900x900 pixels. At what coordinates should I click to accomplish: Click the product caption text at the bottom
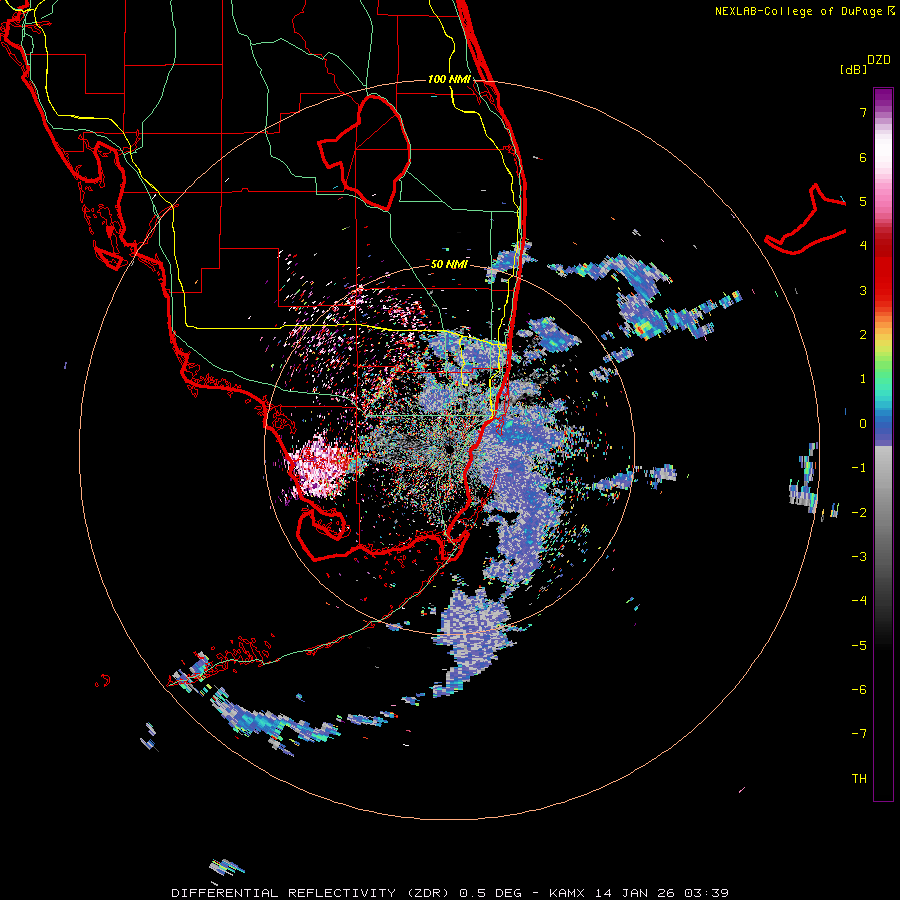coord(450,893)
